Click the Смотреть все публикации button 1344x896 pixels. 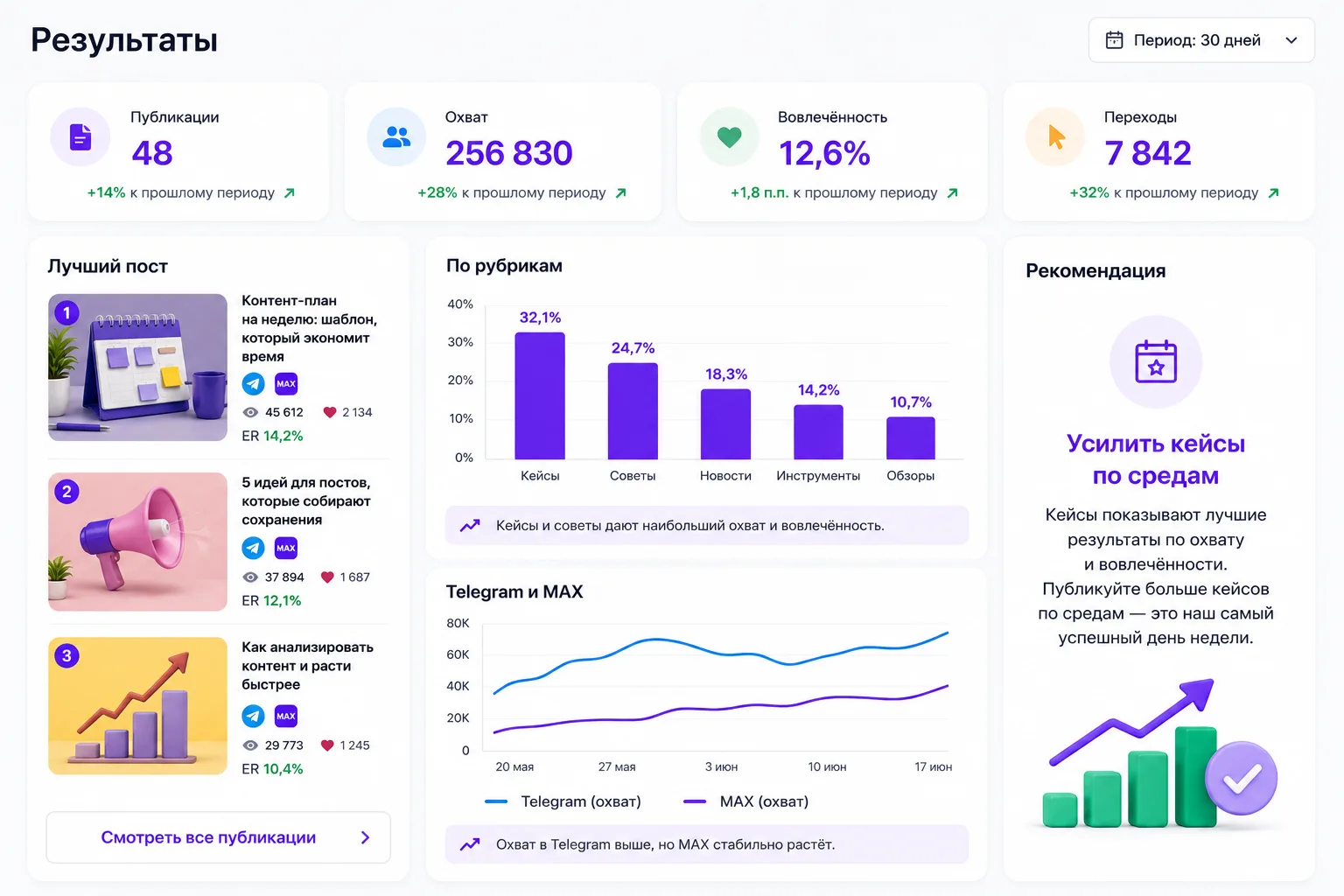(219, 838)
